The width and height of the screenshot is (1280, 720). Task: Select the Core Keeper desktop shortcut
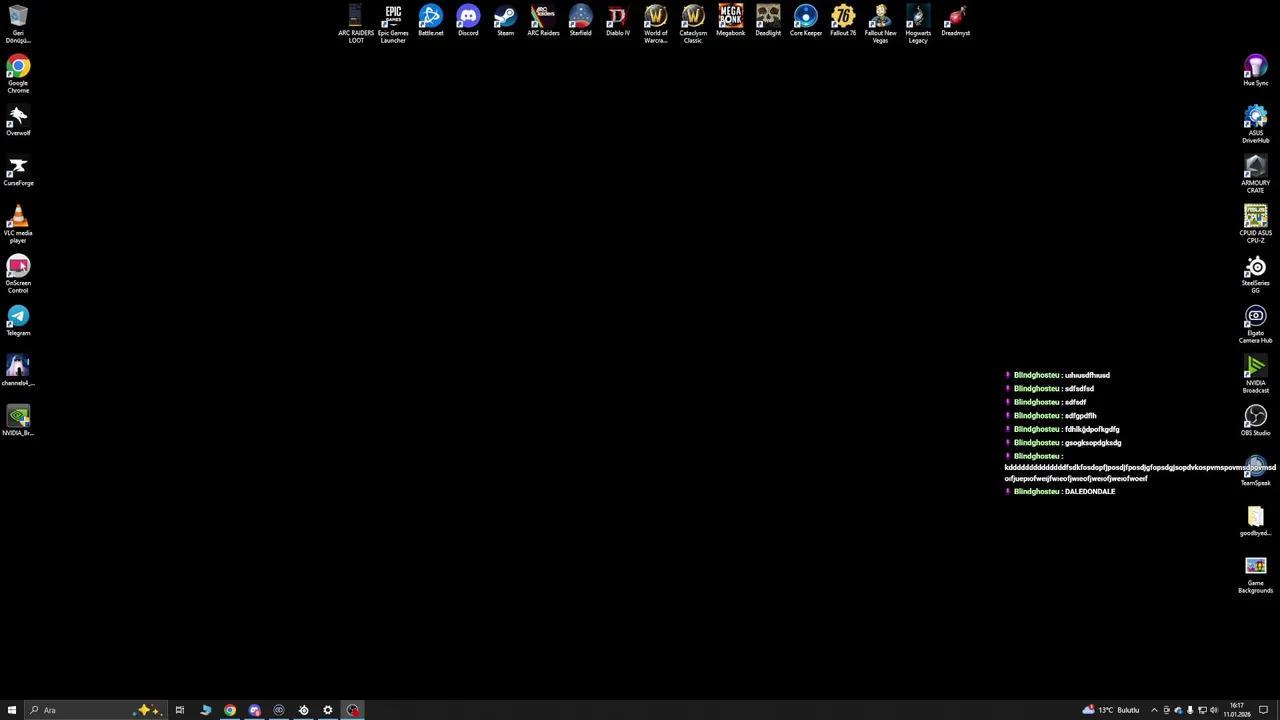(805, 21)
